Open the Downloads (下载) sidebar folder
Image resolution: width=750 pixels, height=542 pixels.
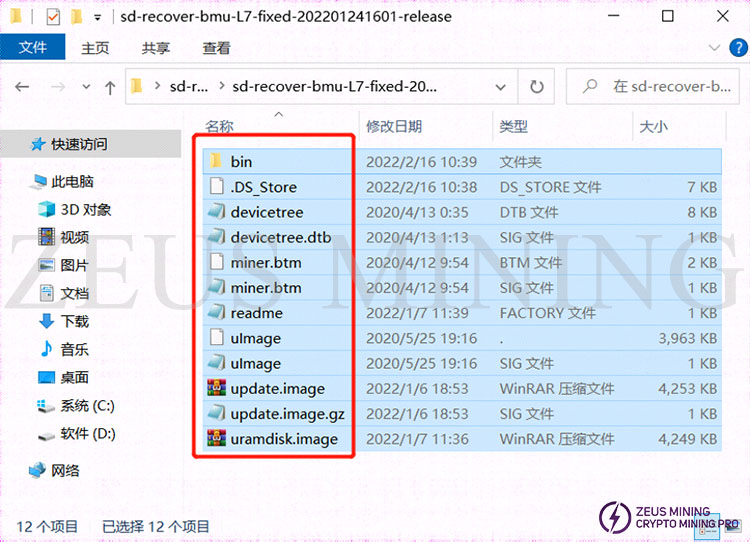coord(64,321)
